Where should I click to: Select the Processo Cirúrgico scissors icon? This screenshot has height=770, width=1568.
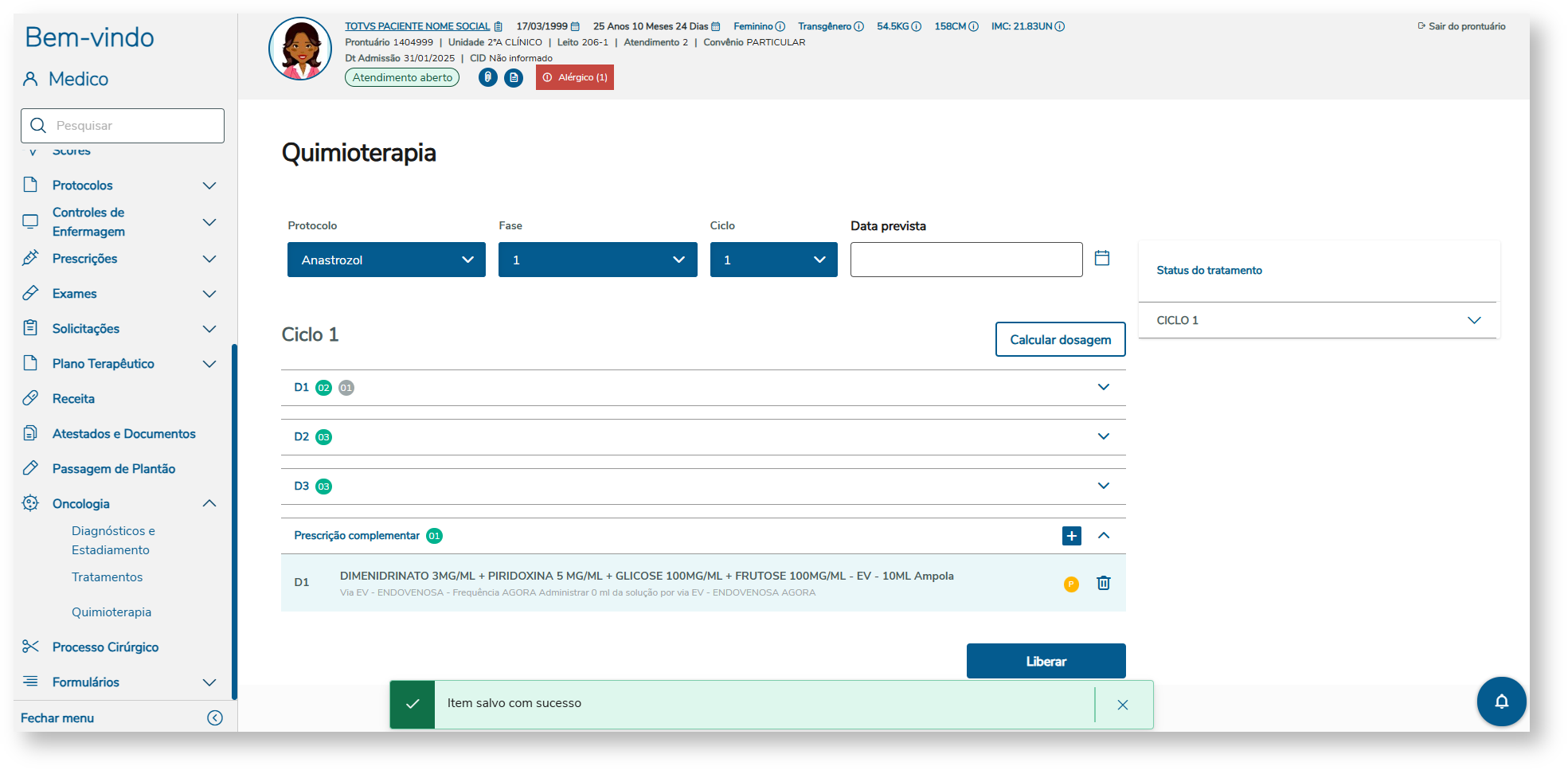click(29, 647)
